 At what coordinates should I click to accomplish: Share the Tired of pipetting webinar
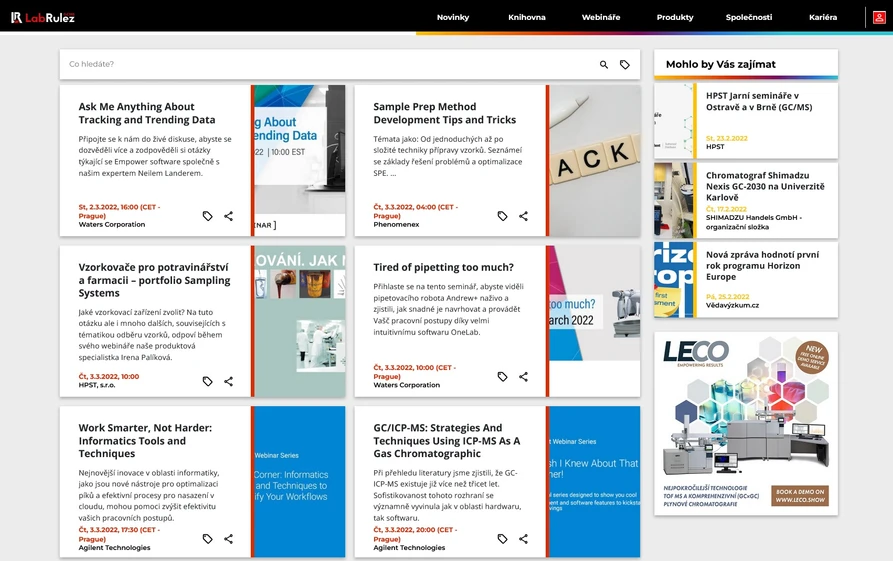(523, 377)
